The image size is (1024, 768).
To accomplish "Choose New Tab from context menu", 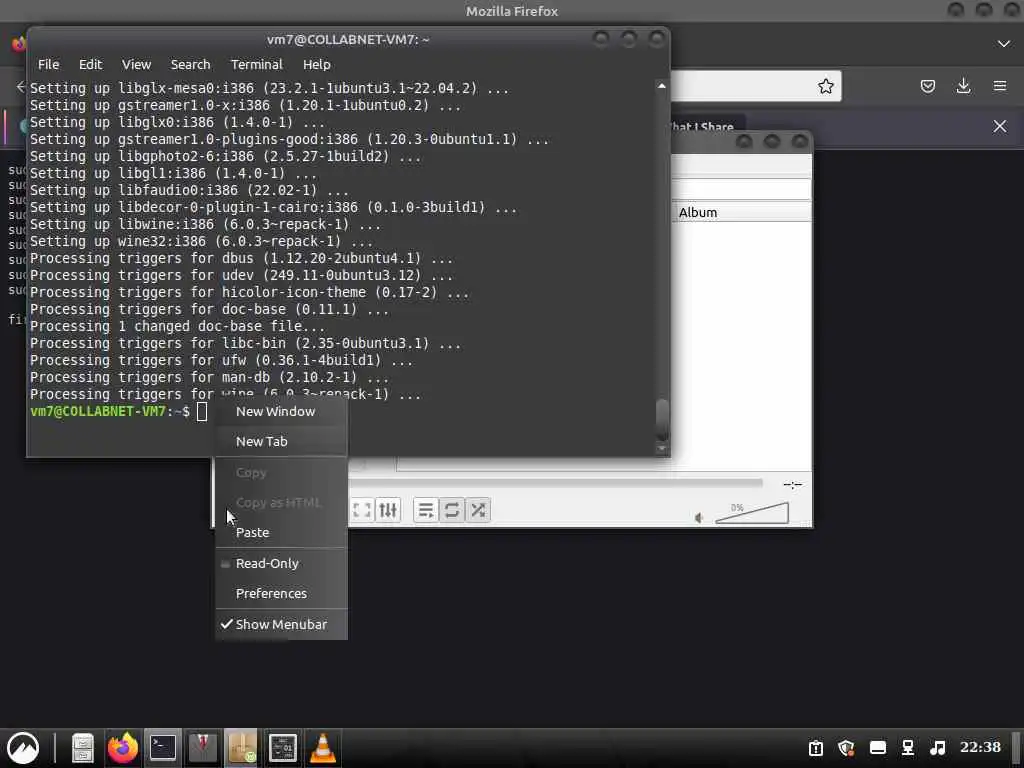I will pyautogui.click(x=281, y=441).
